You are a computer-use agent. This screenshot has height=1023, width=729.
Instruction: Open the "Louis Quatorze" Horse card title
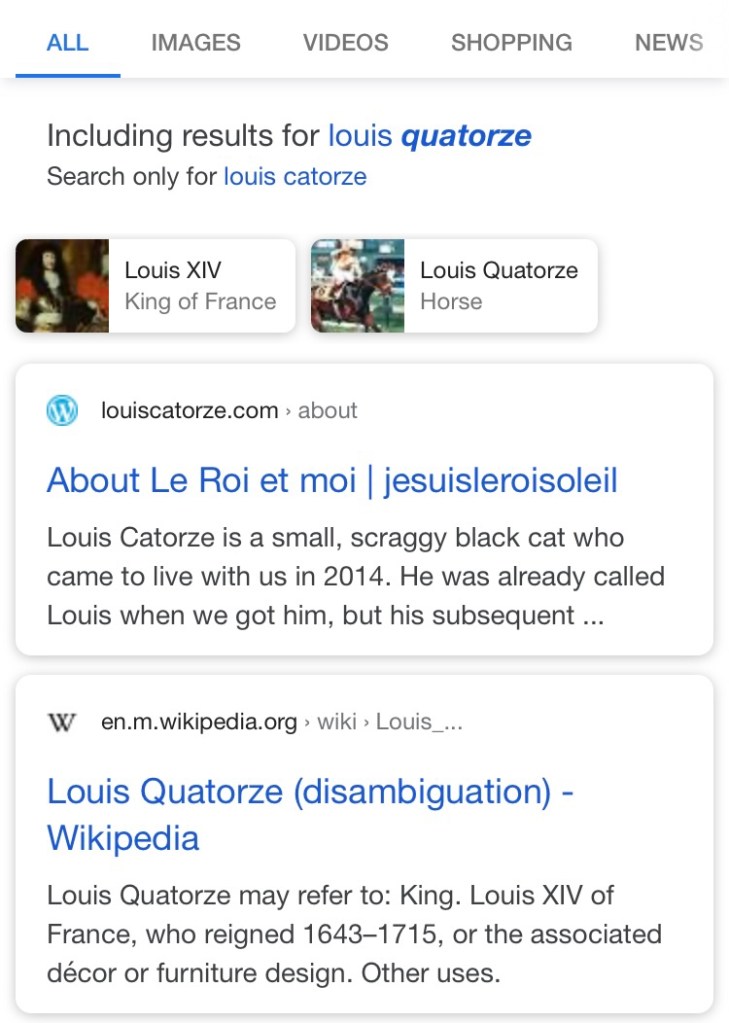(x=498, y=271)
